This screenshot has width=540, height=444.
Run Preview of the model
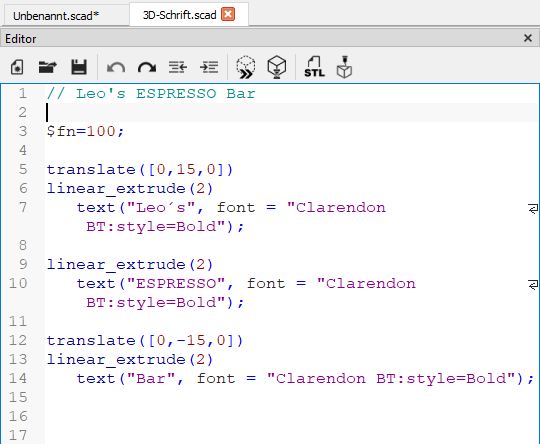246,67
